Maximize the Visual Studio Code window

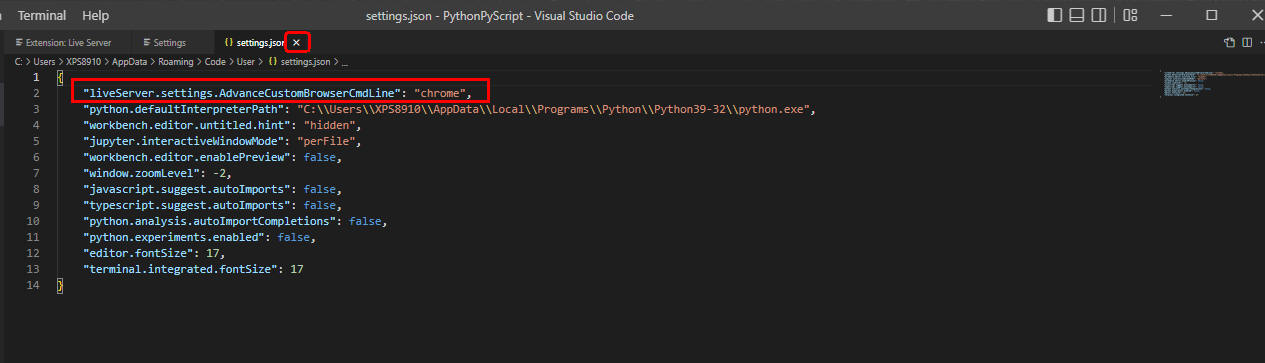click(1212, 15)
